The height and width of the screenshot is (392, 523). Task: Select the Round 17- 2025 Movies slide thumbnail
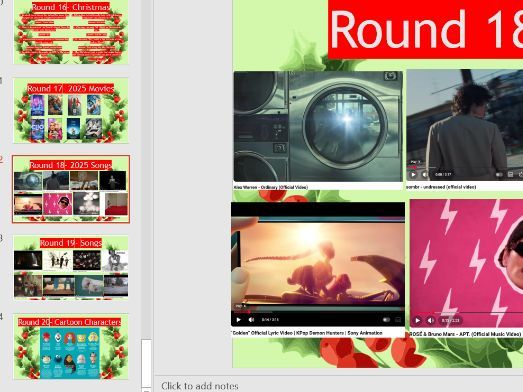(71, 111)
